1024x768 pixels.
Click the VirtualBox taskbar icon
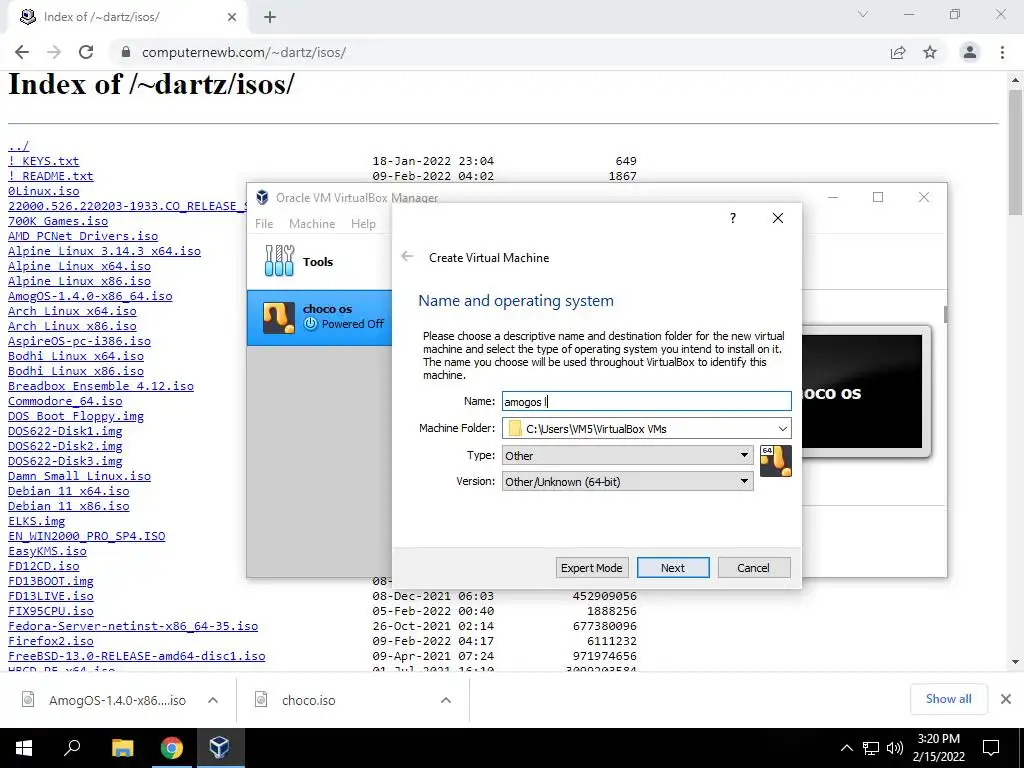point(219,748)
